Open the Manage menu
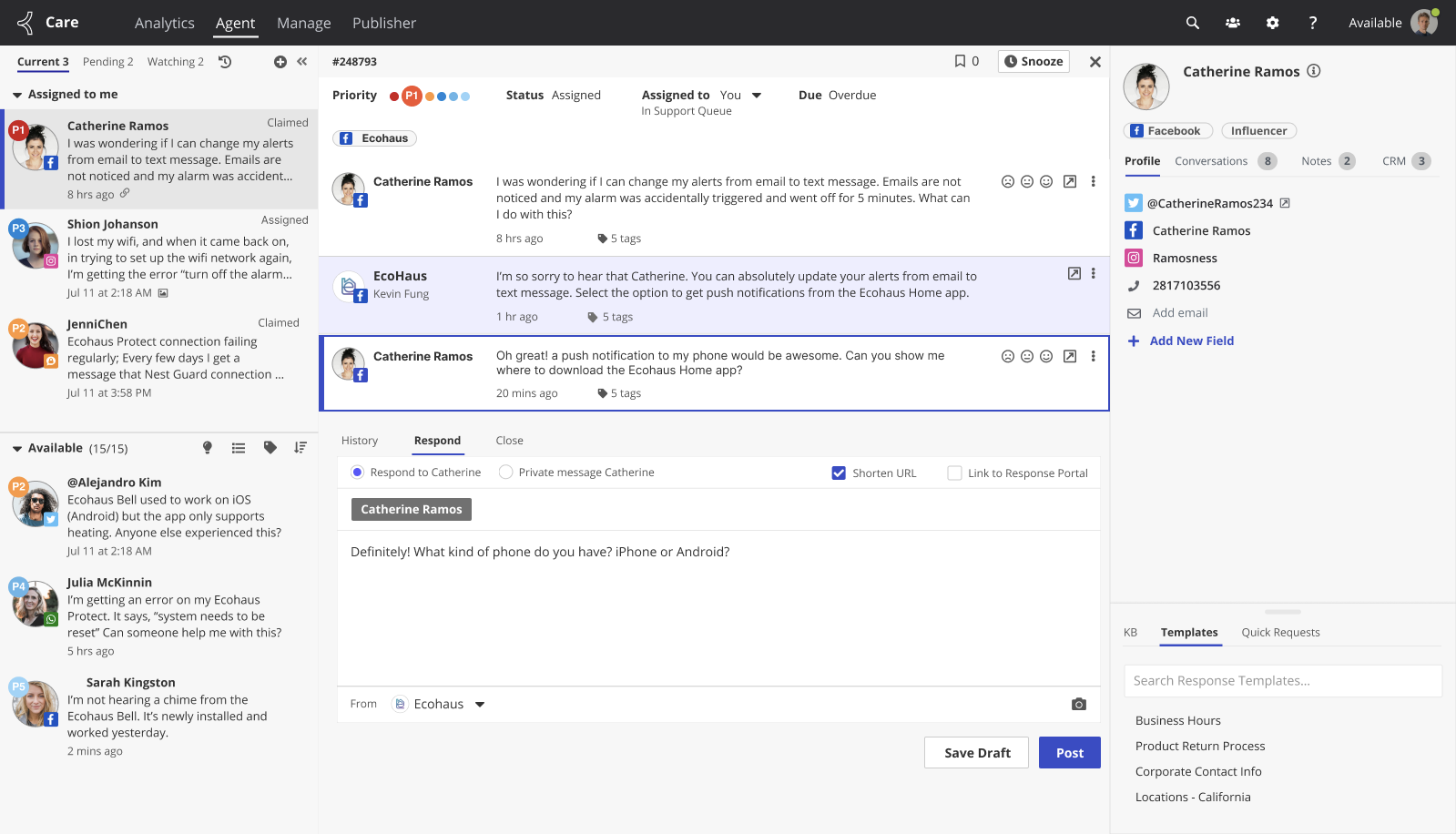Image resolution: width=1456 pixels, height=834 pixels. [304, 23]
